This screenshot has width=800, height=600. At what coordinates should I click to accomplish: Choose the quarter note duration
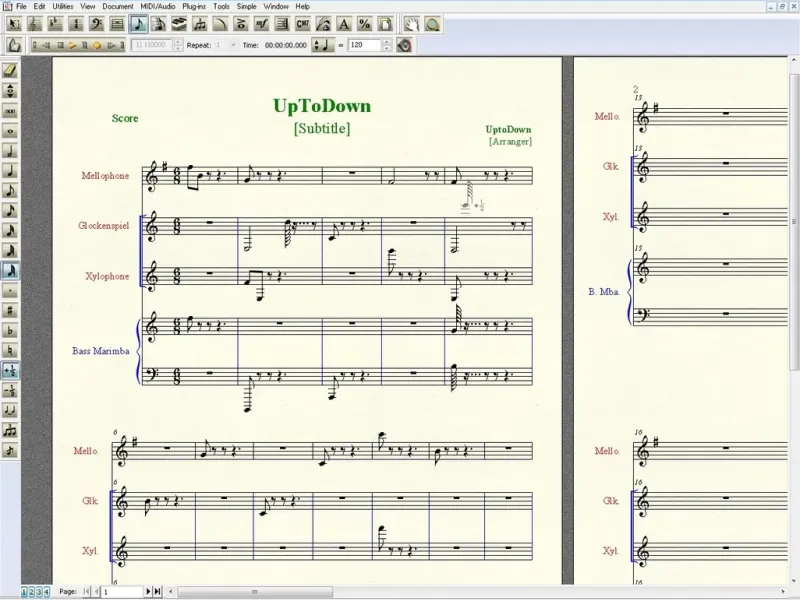tap(10, 170)
